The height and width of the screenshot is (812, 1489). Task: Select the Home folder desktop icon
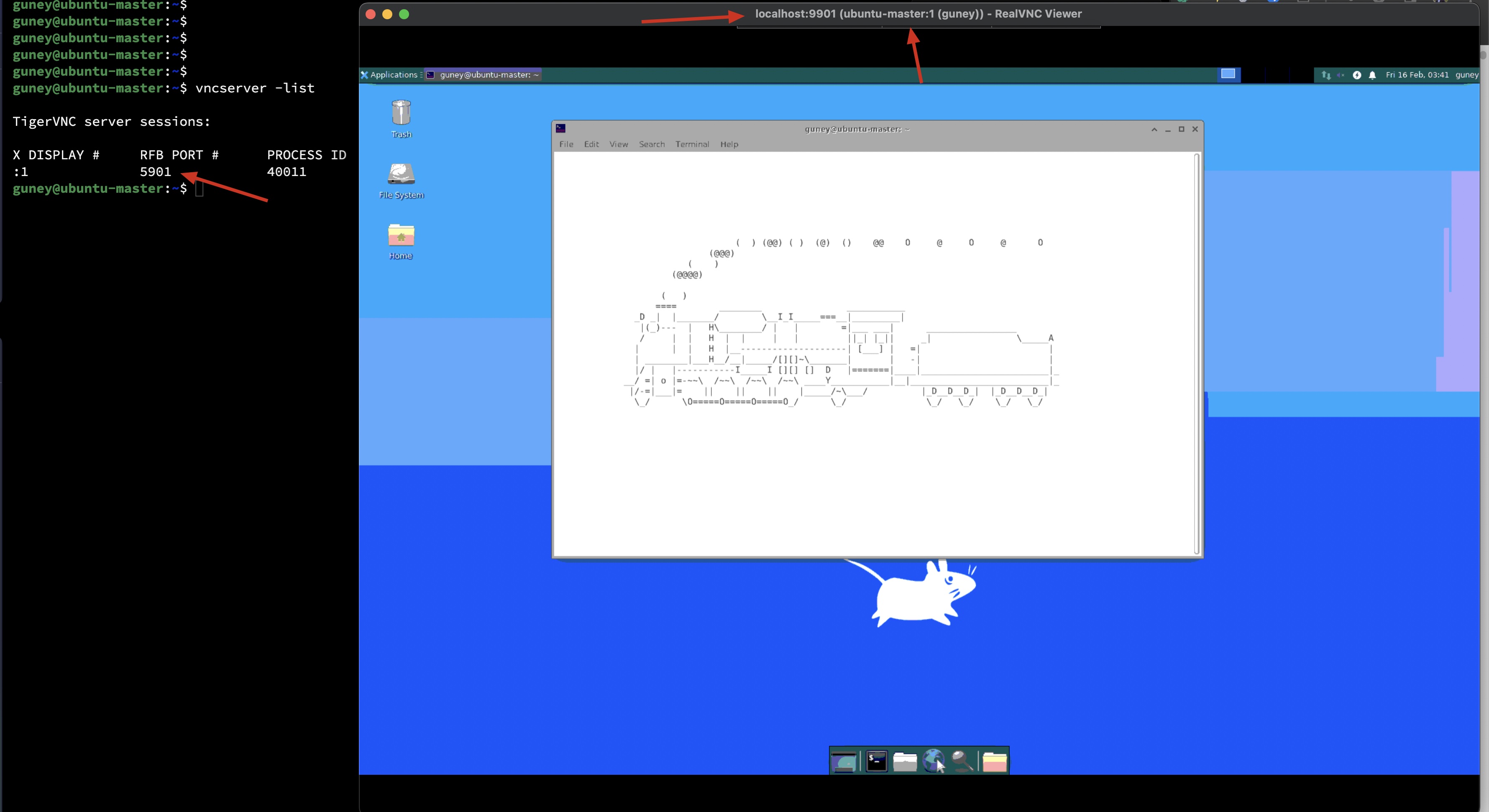tap(401, 242)
